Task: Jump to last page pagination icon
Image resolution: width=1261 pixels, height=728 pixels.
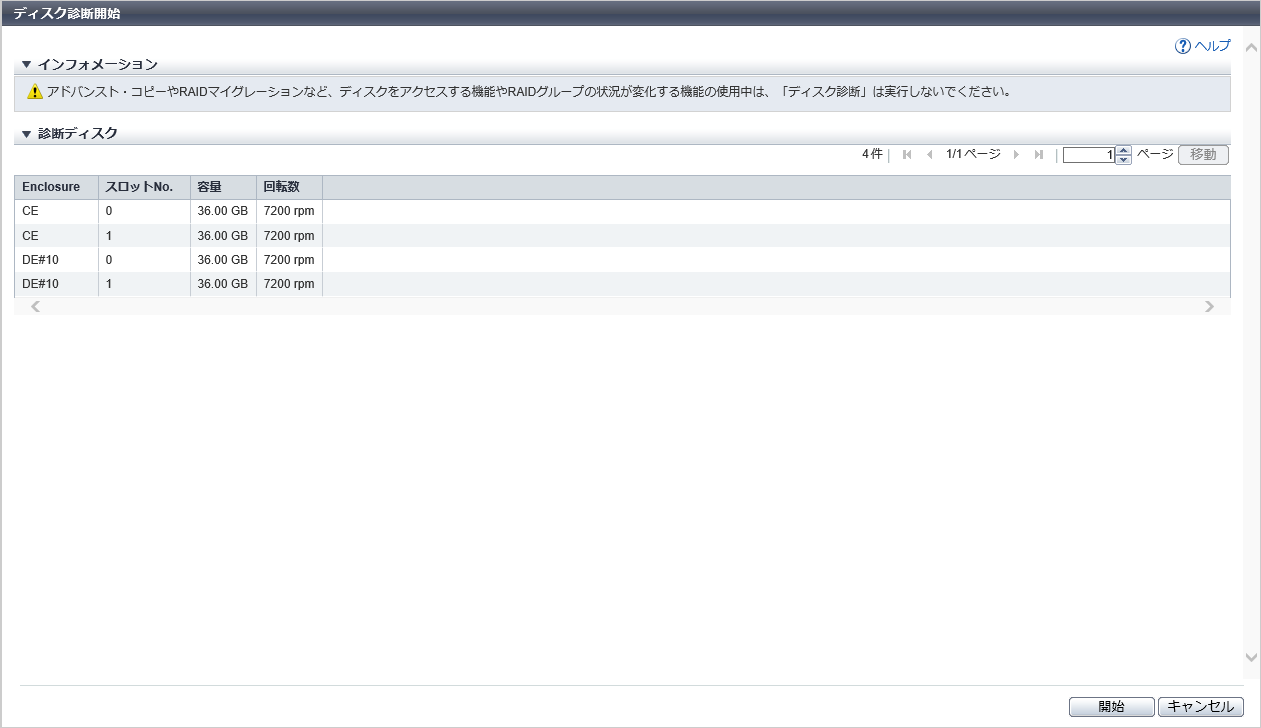Action: click(1039, 155)
